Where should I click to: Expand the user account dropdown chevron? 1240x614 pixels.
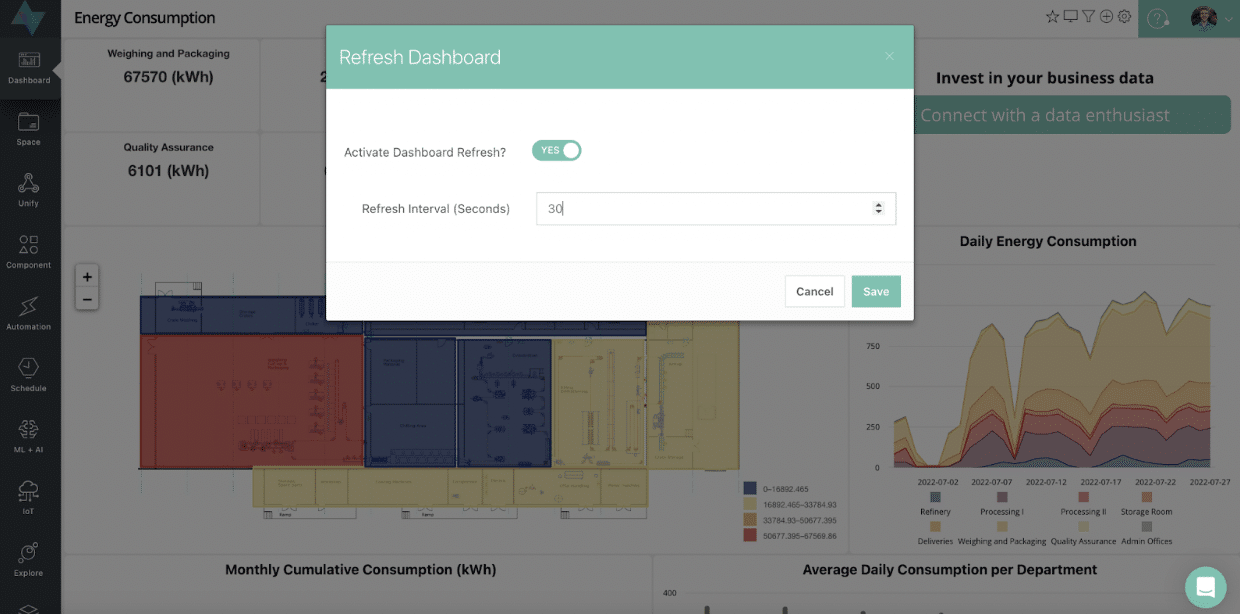[x=1228, y=19]
